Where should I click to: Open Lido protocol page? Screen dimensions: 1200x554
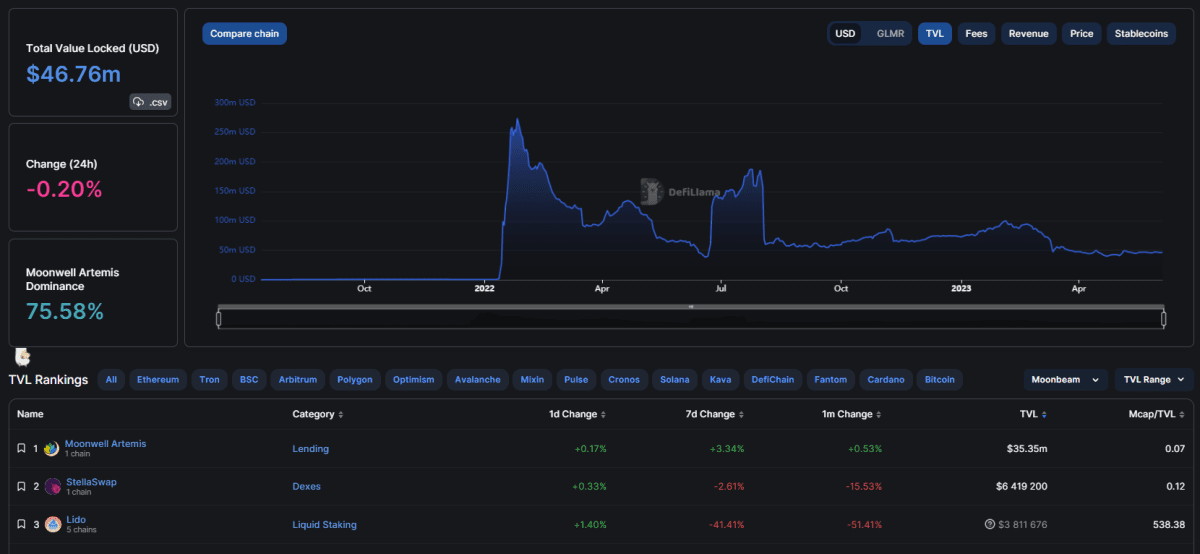click(x=75, y=519)
